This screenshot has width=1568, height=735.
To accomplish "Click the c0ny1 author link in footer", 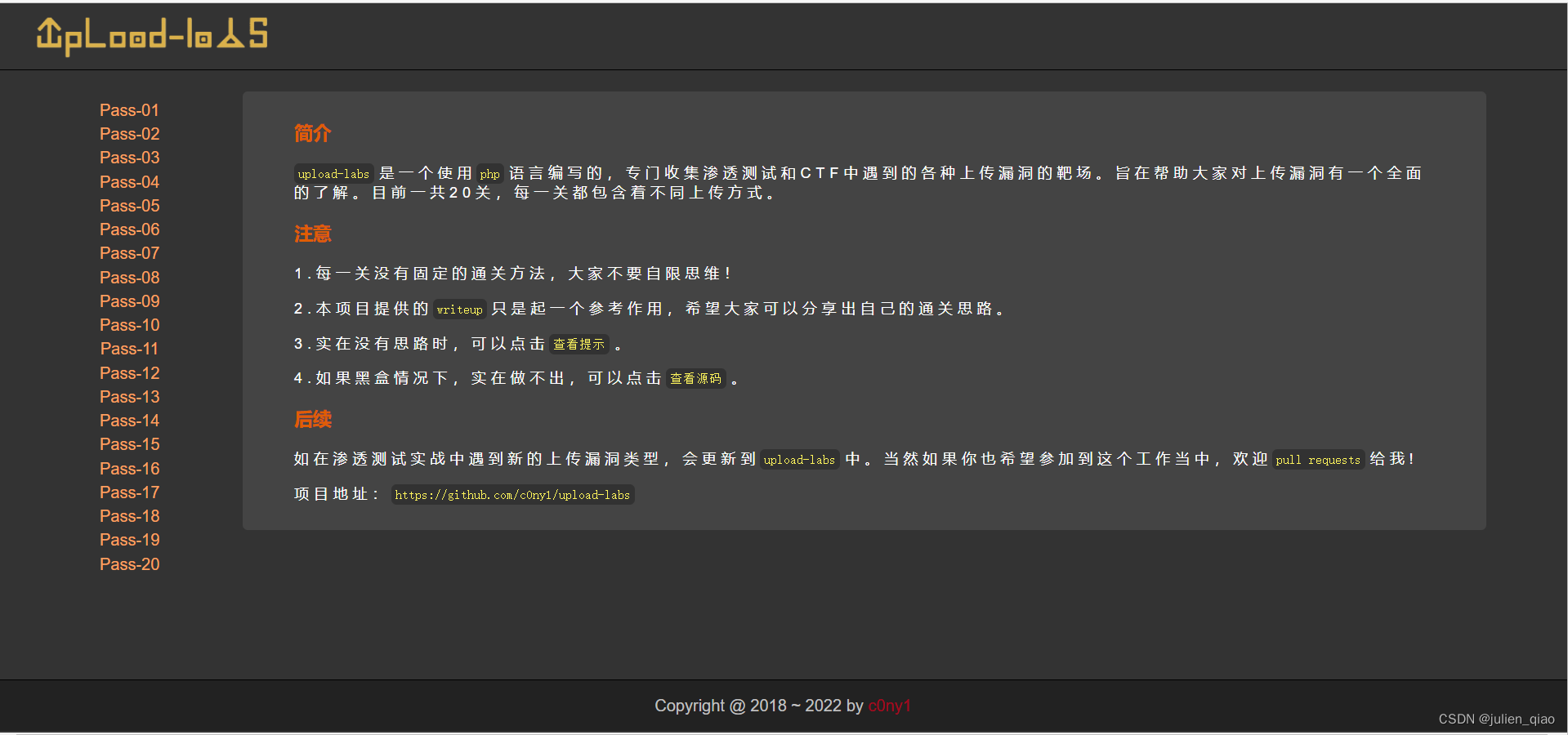I will [889, 706].
